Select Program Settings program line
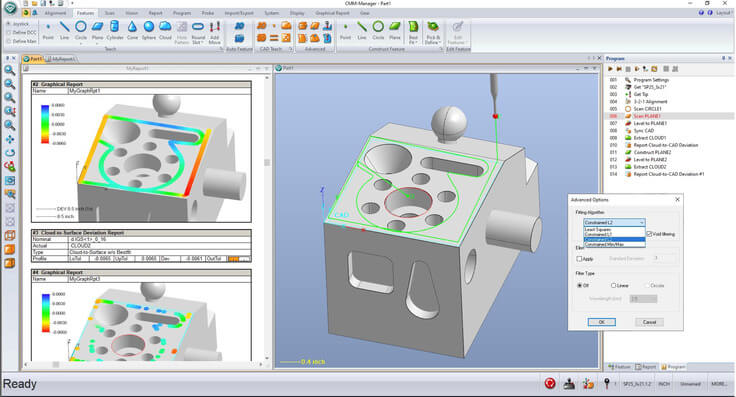The width and height of the screenshot is (736, 397). pos(651,80)
